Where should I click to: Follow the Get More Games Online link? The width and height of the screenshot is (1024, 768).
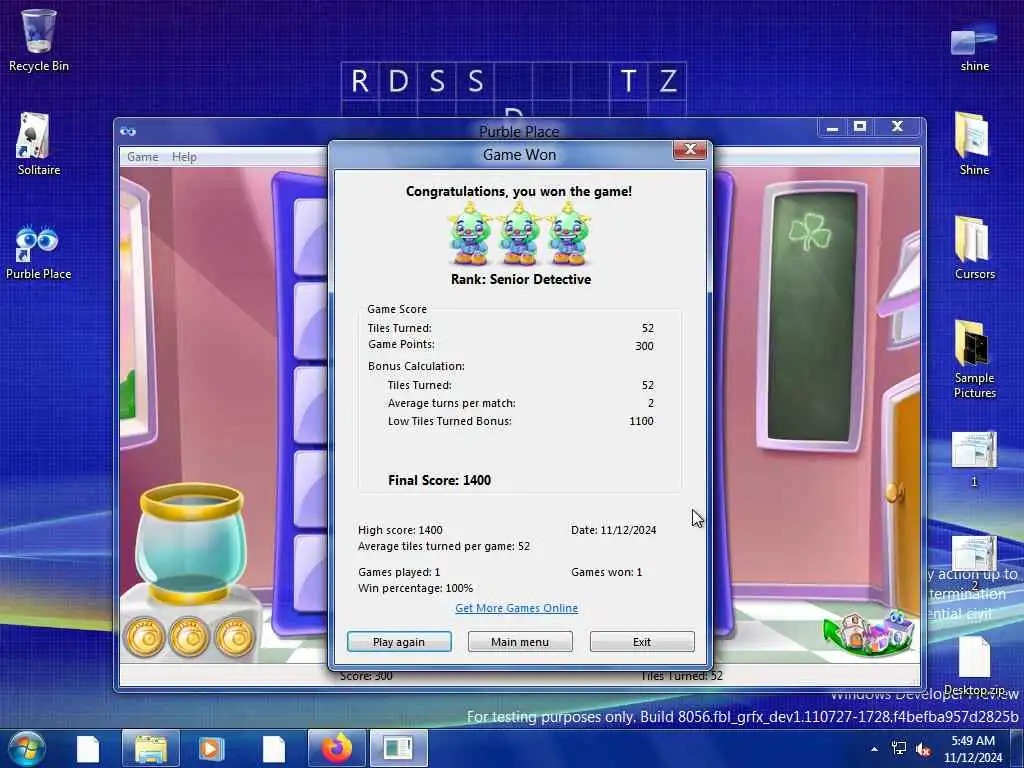tap(517, 608)
